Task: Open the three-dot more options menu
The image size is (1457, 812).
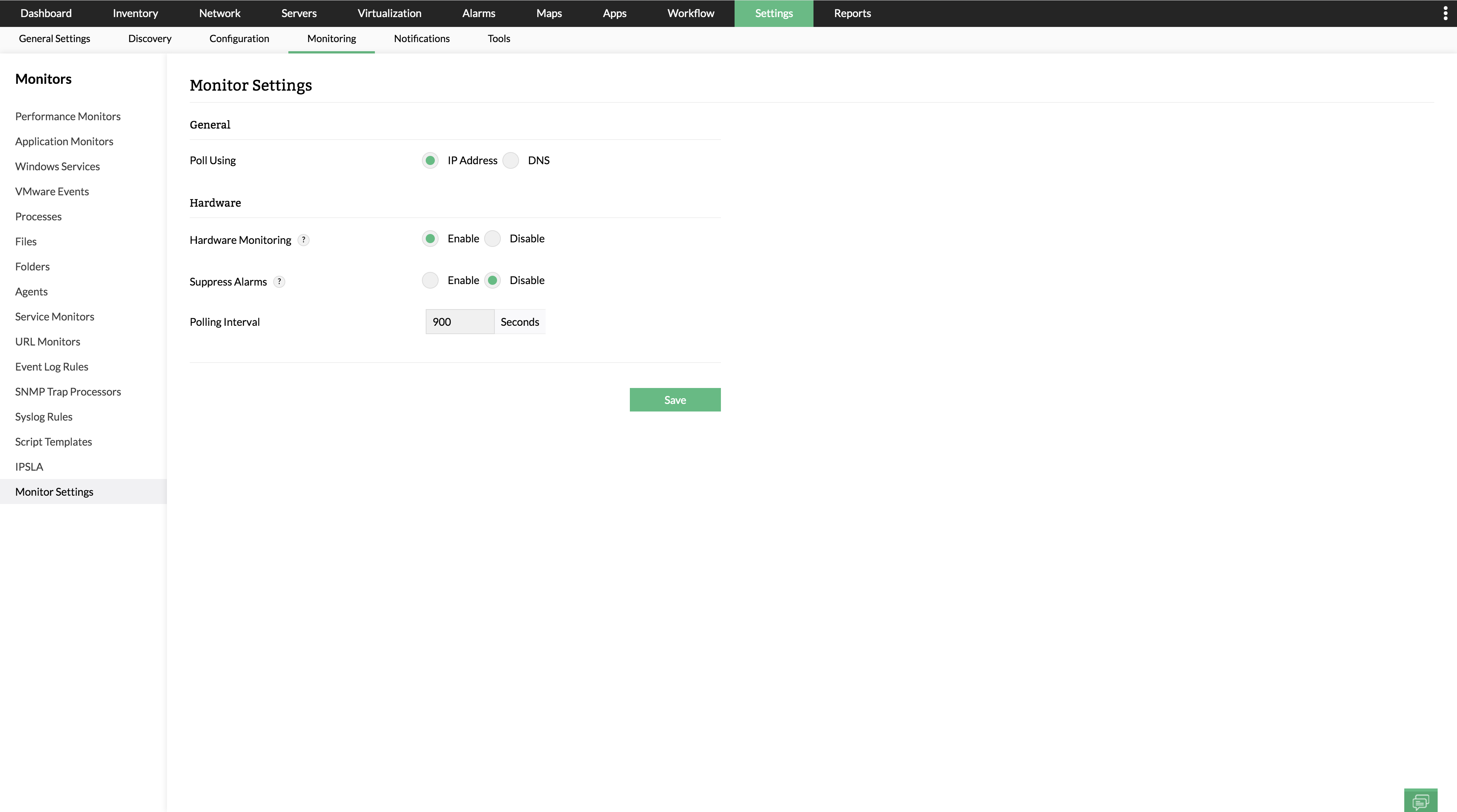Action: click(x=1445, y=14)
